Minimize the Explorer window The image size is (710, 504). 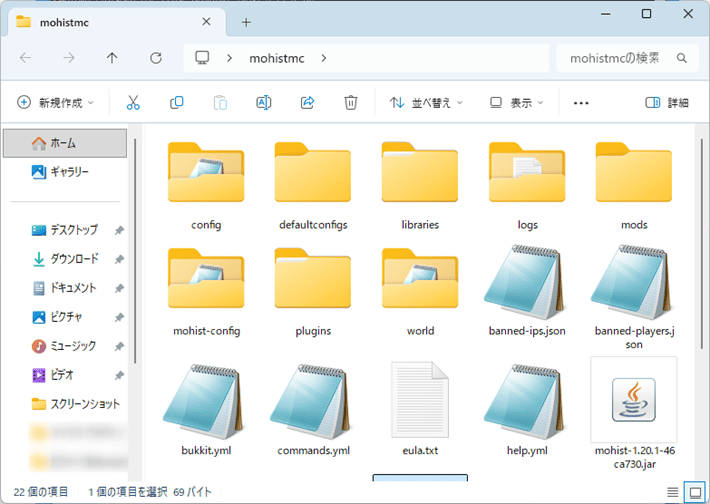[x=605, y=14]
